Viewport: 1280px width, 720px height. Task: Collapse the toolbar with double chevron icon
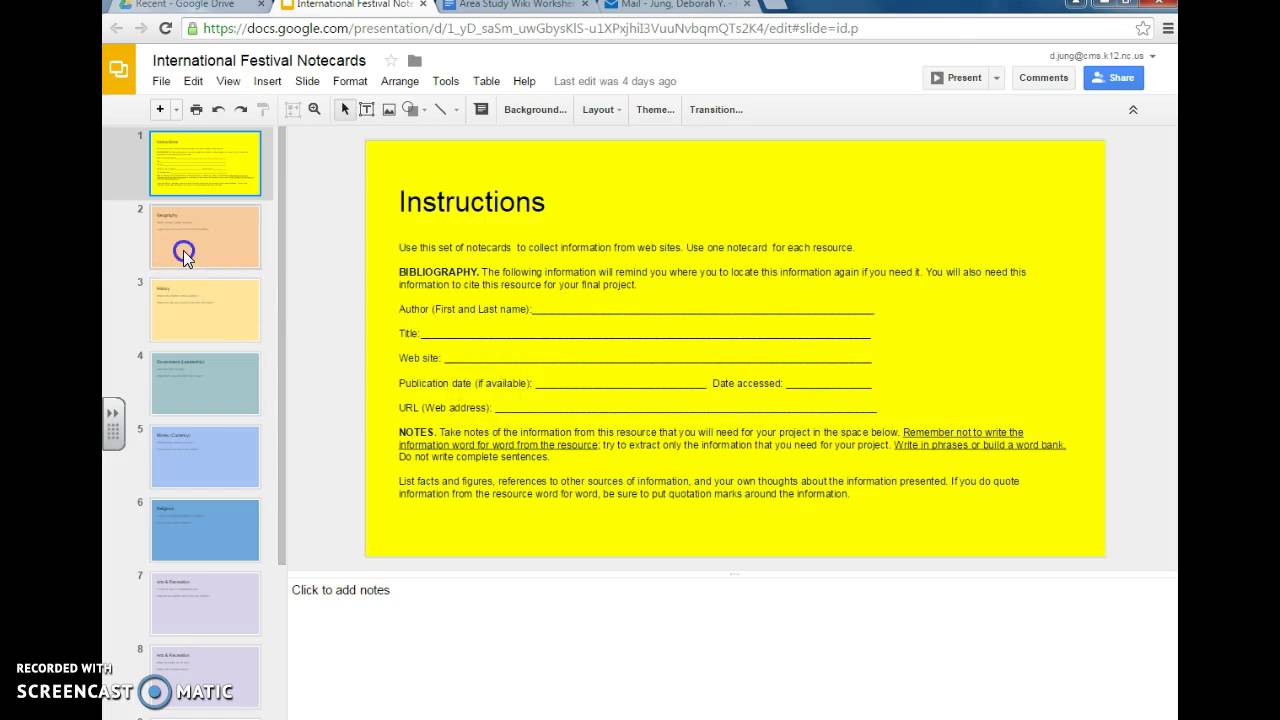1133,110
